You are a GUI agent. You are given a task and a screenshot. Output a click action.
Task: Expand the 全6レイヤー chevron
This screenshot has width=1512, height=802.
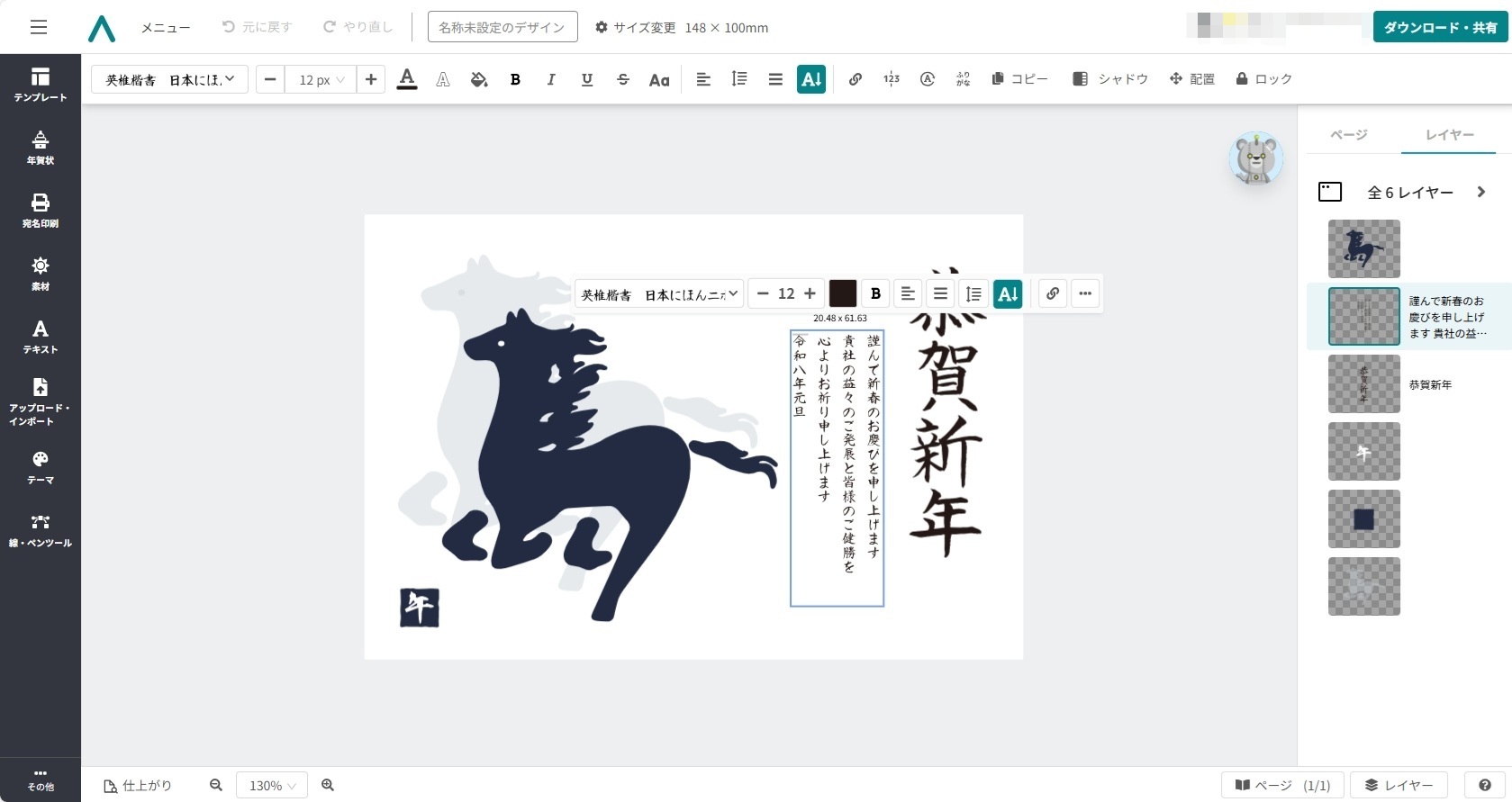[x=1480, y=192]
